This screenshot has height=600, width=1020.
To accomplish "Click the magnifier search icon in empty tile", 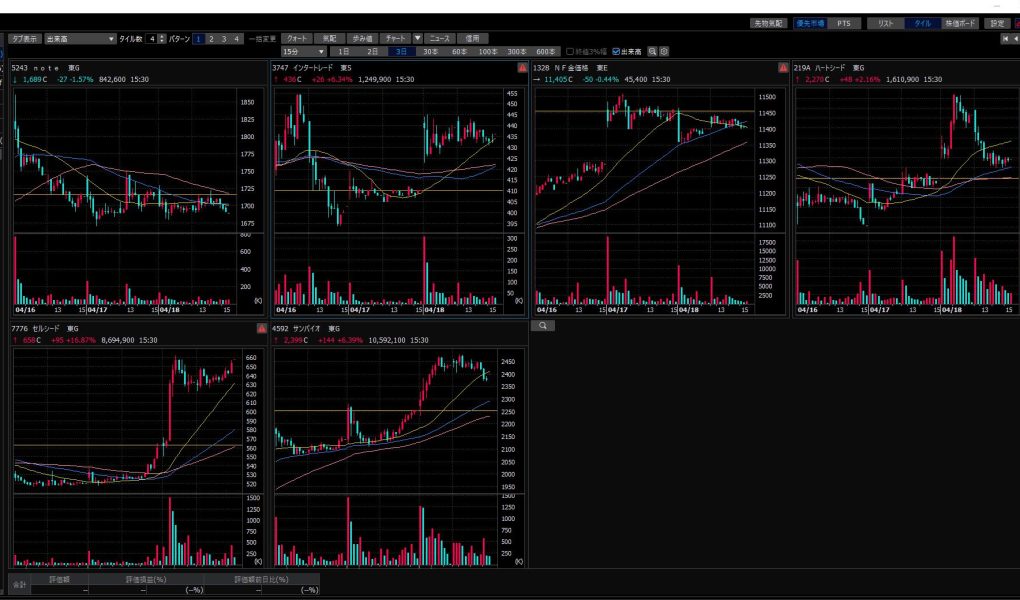I will (x=542, y=326).
